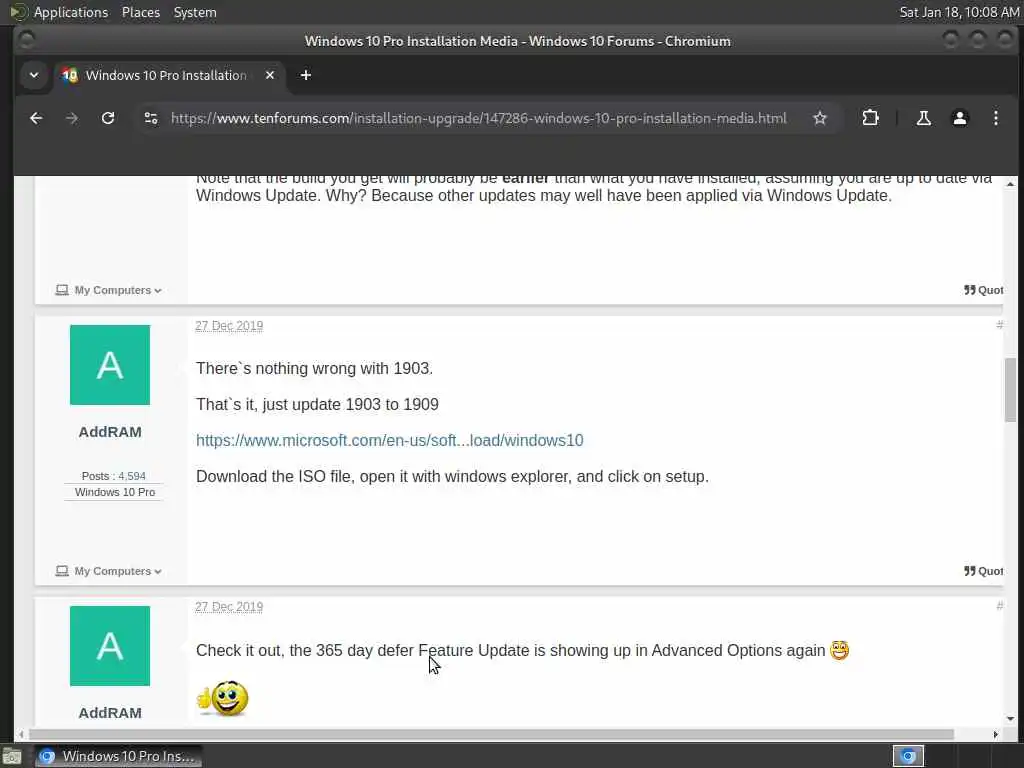Open a new browser tab
Image resolution: width=1024 pixels, height=768 pixels.
pos(306,75)
